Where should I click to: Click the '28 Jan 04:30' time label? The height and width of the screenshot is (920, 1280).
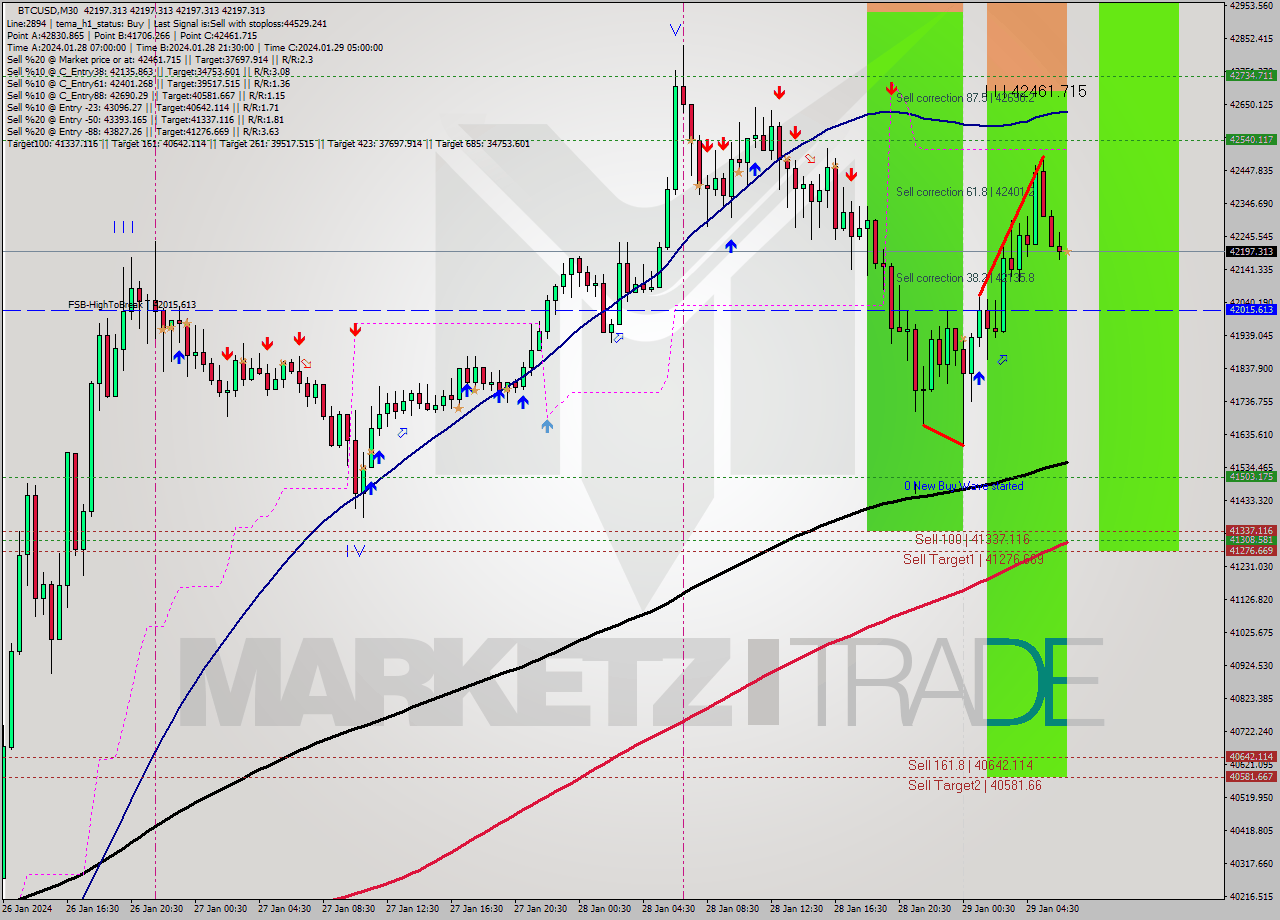click(668, 909)
